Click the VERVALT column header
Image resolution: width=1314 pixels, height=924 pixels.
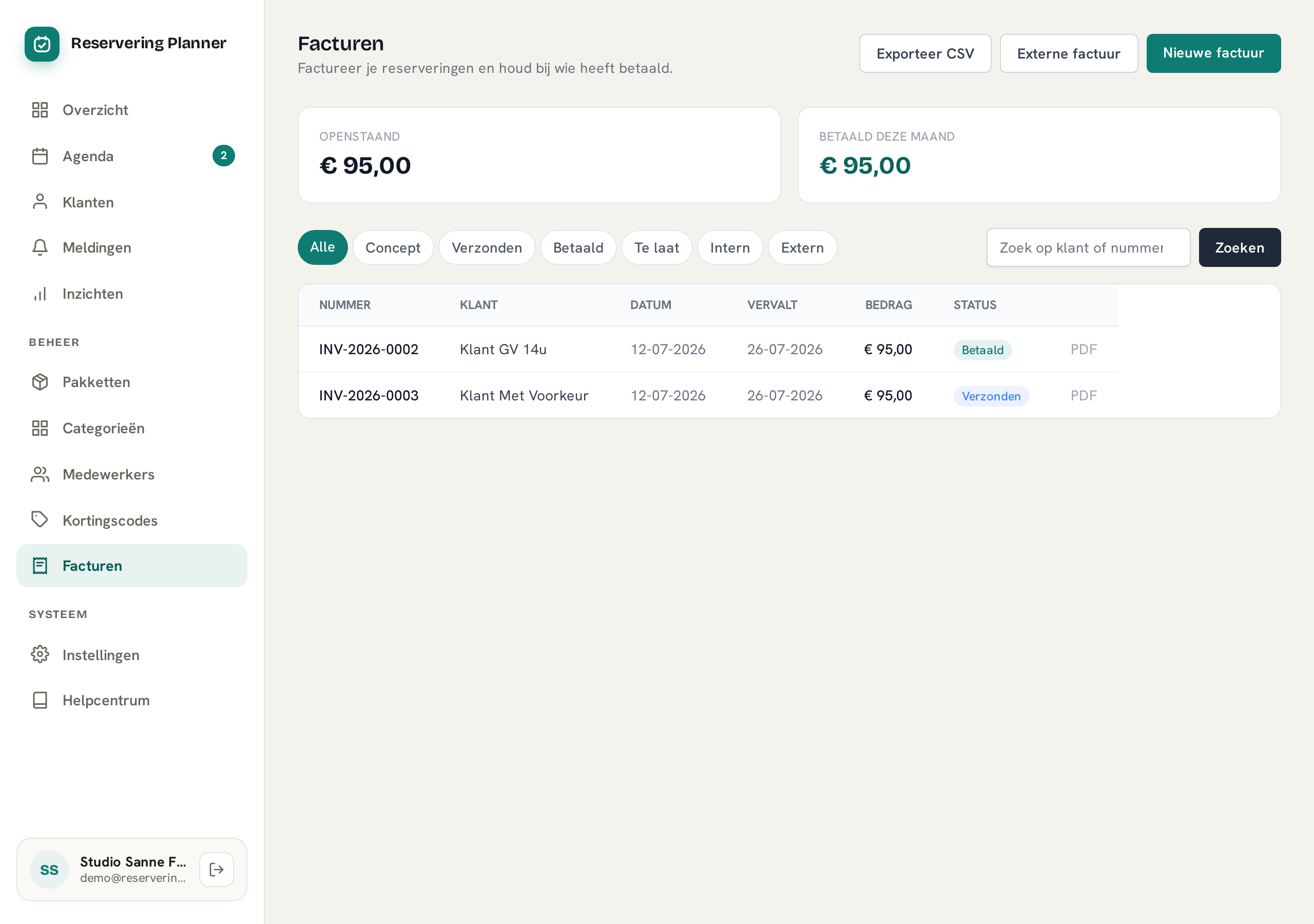point(772,305)
